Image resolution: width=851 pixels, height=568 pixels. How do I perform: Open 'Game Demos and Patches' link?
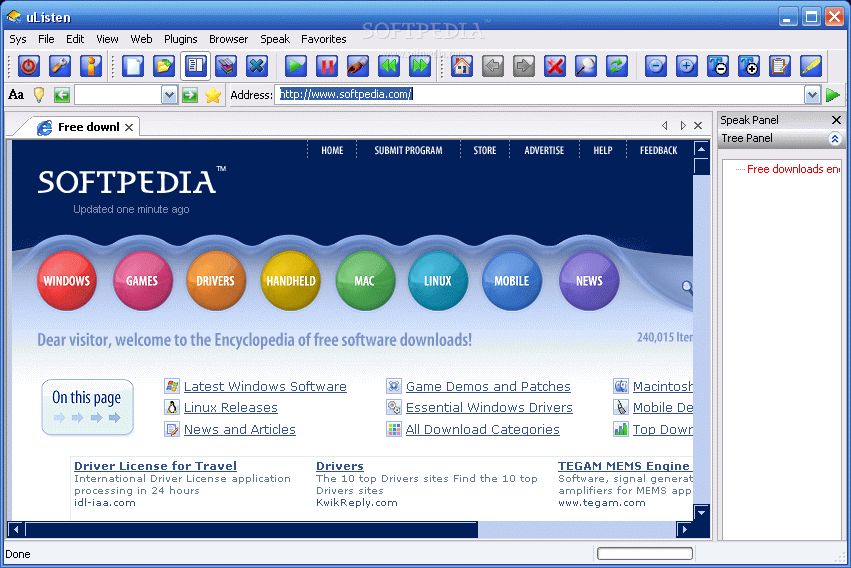pyautogui.click(x=488, y=386)
